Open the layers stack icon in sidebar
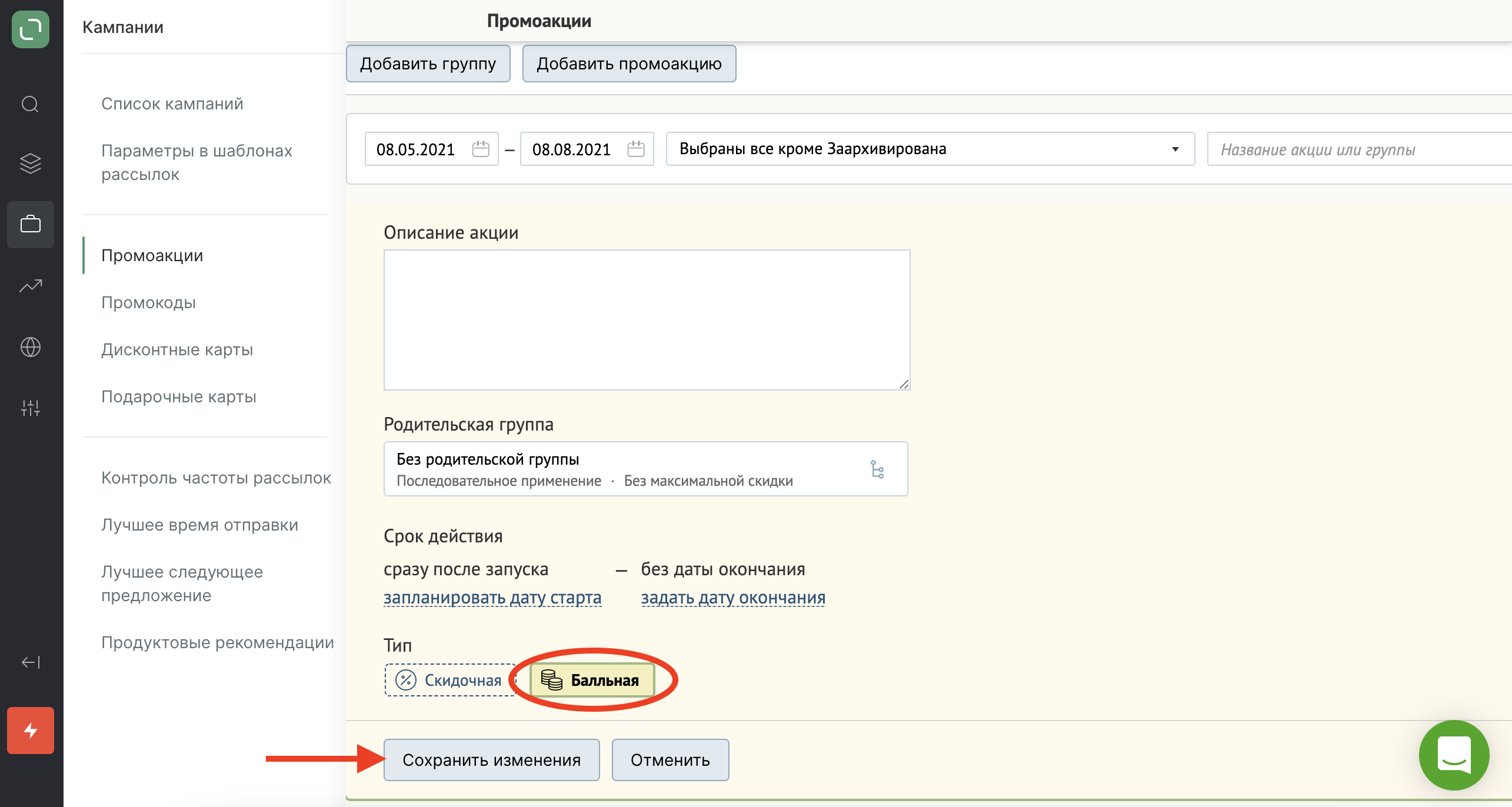 [31, 164]
